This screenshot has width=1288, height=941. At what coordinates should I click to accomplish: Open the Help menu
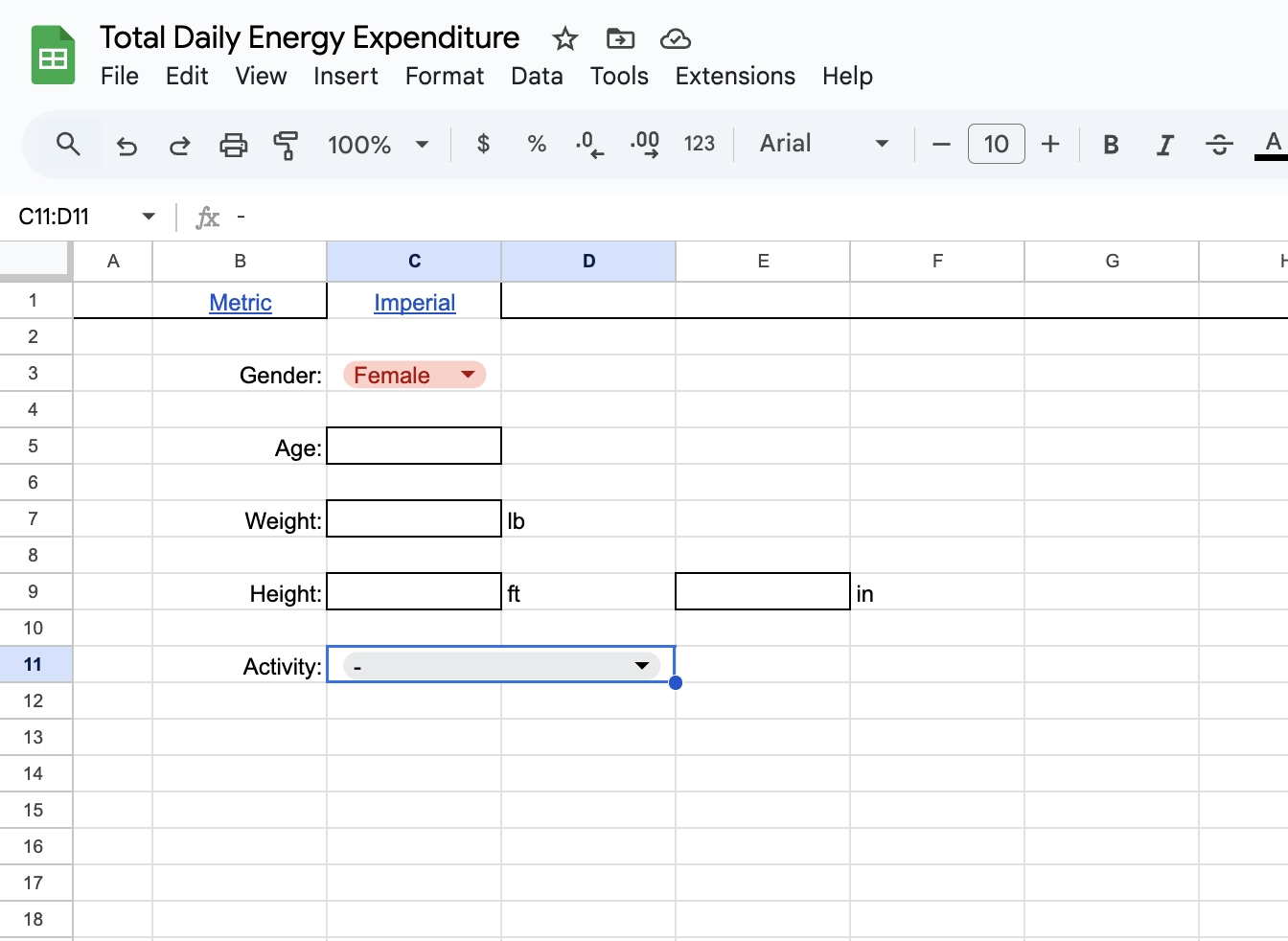point(847,77)
